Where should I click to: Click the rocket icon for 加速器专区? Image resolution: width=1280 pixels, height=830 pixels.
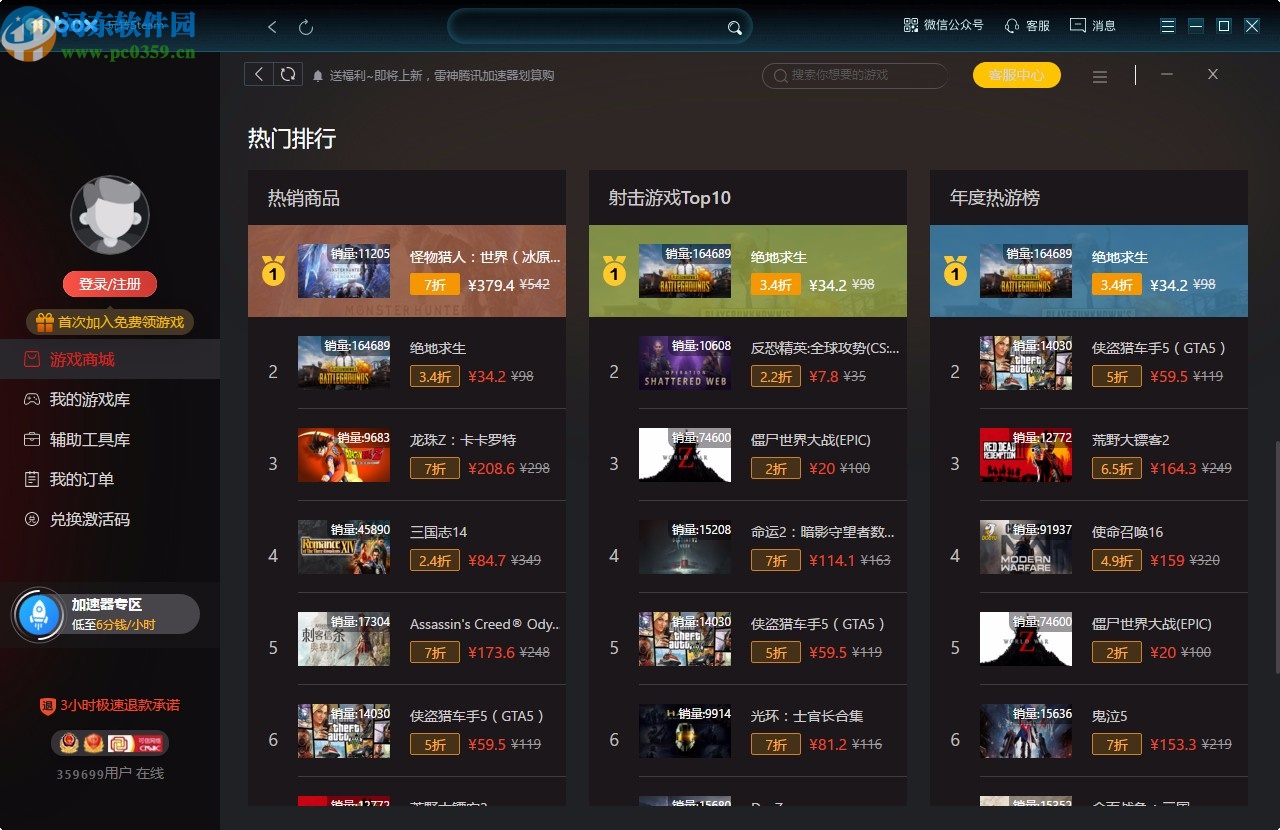[x=39, y=613]
